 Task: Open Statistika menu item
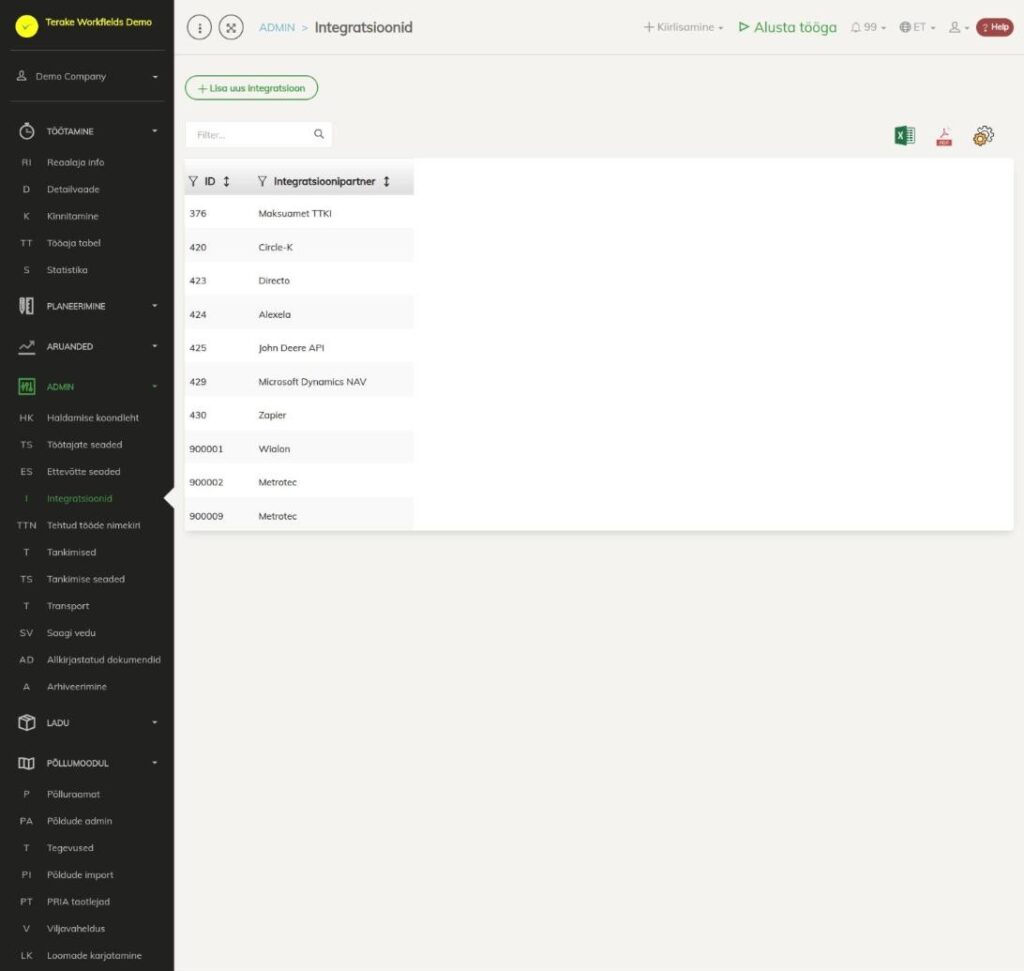[x=67, y=270]
